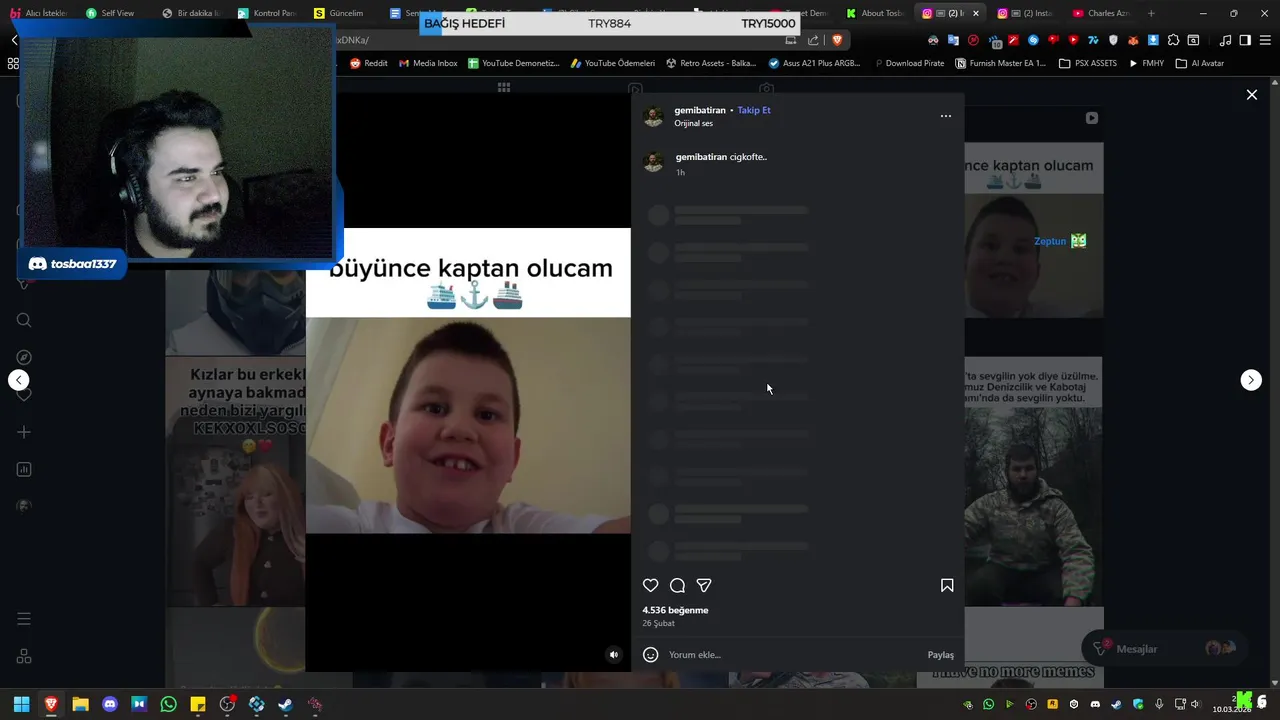Open Discord from the taskbar

pyautogui.click(x=110, y=704)
